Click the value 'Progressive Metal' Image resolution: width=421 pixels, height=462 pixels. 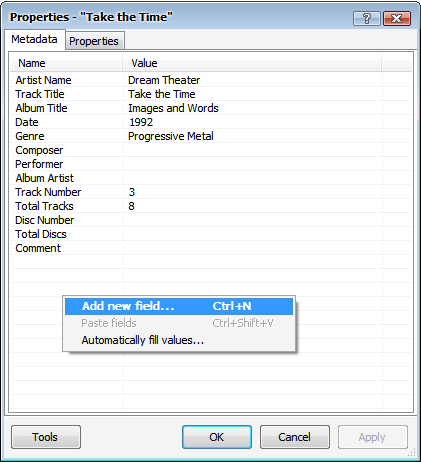171,136
